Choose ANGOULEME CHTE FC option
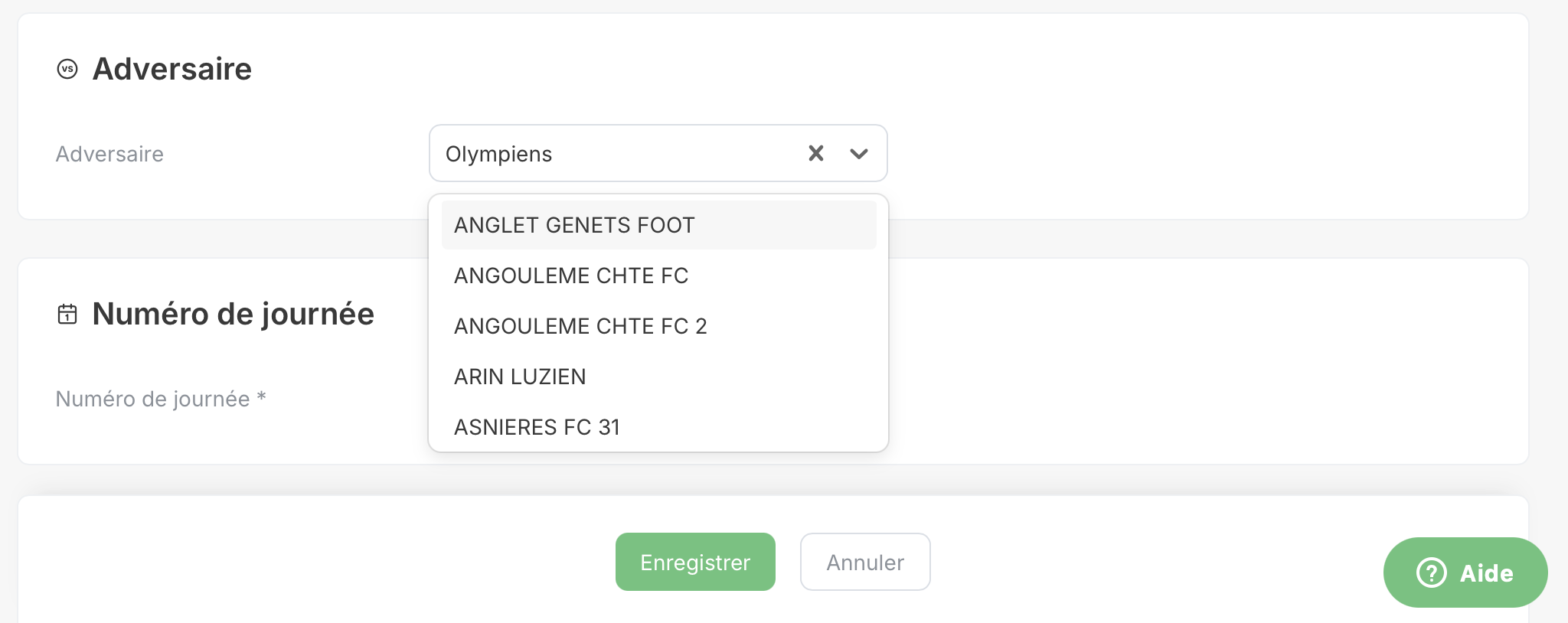1568x623 pixels. [x=571, y=276]
